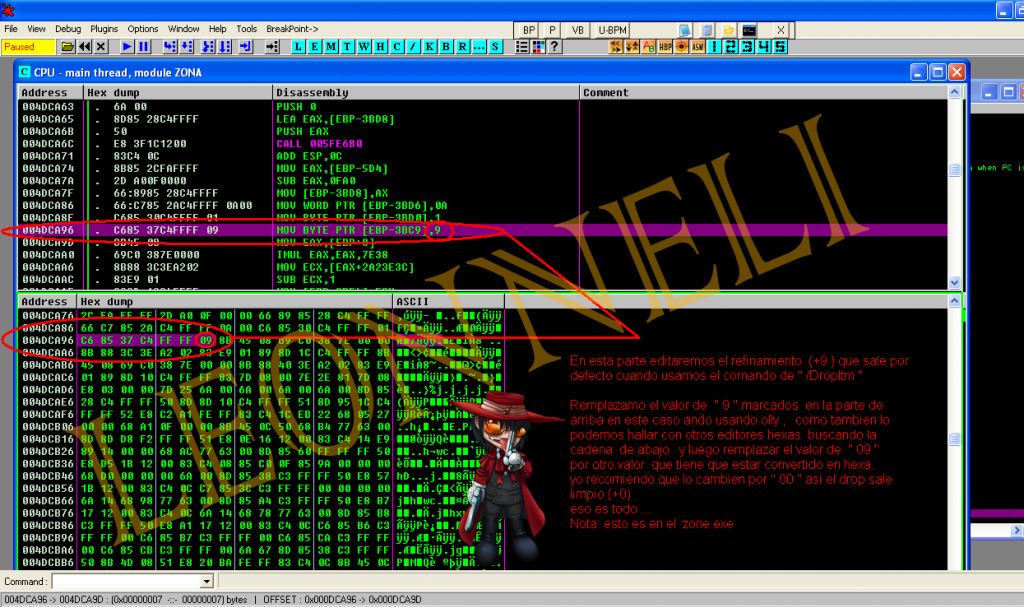The width and height of the screenshot is (1024, 607).
Task: Open the Debug menu
Action: (68, 29)
